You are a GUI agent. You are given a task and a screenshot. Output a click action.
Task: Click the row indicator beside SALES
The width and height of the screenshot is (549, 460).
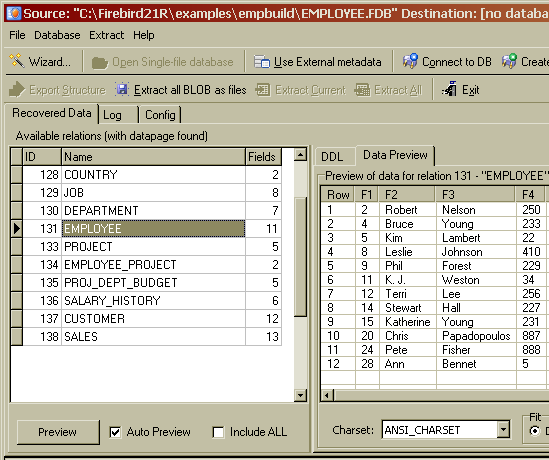point(16,337)
